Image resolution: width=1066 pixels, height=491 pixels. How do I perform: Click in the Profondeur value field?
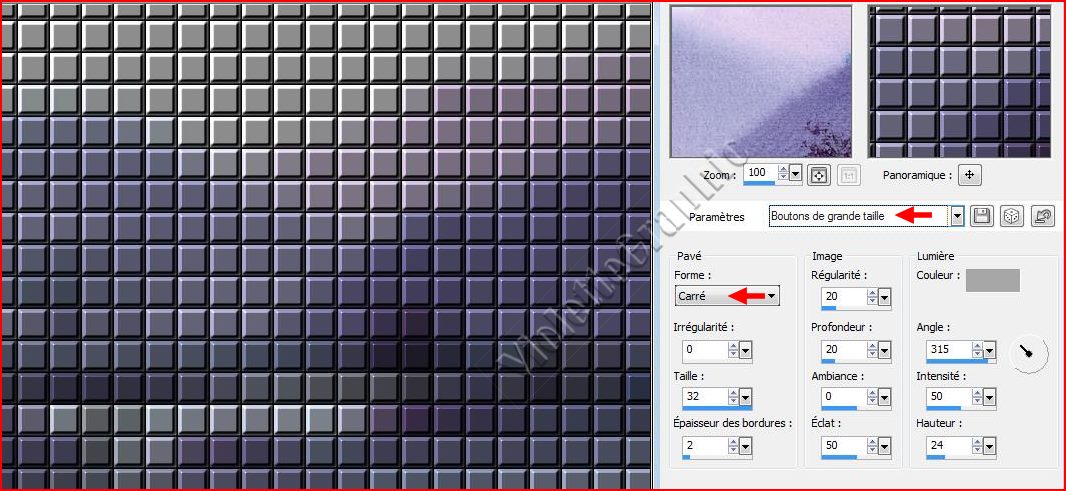point(842,350)
